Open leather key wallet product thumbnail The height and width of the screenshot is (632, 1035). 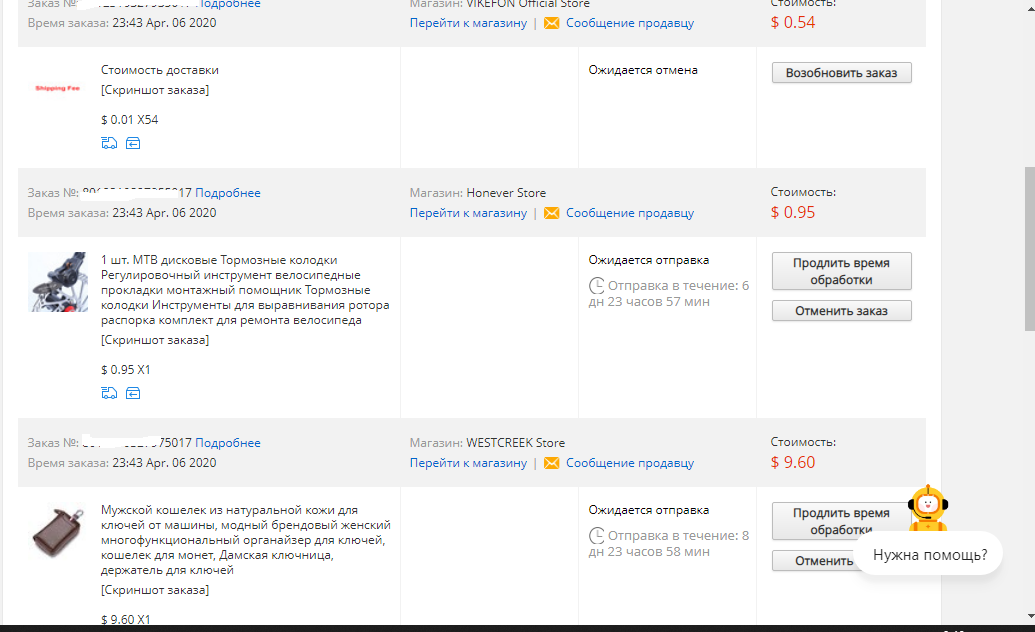click(x=58, y=533)
